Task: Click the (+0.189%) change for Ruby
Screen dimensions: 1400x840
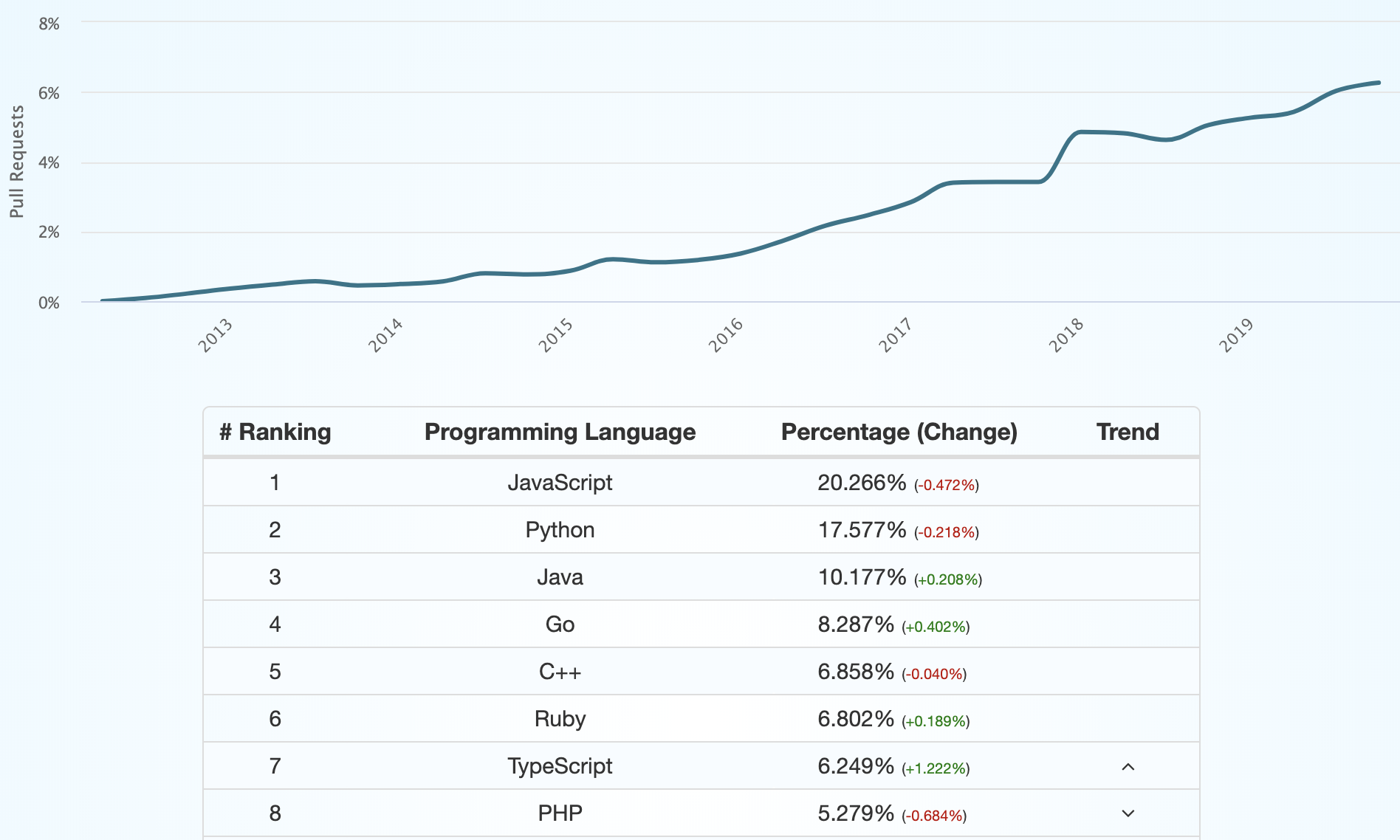Action: (936, 721)
